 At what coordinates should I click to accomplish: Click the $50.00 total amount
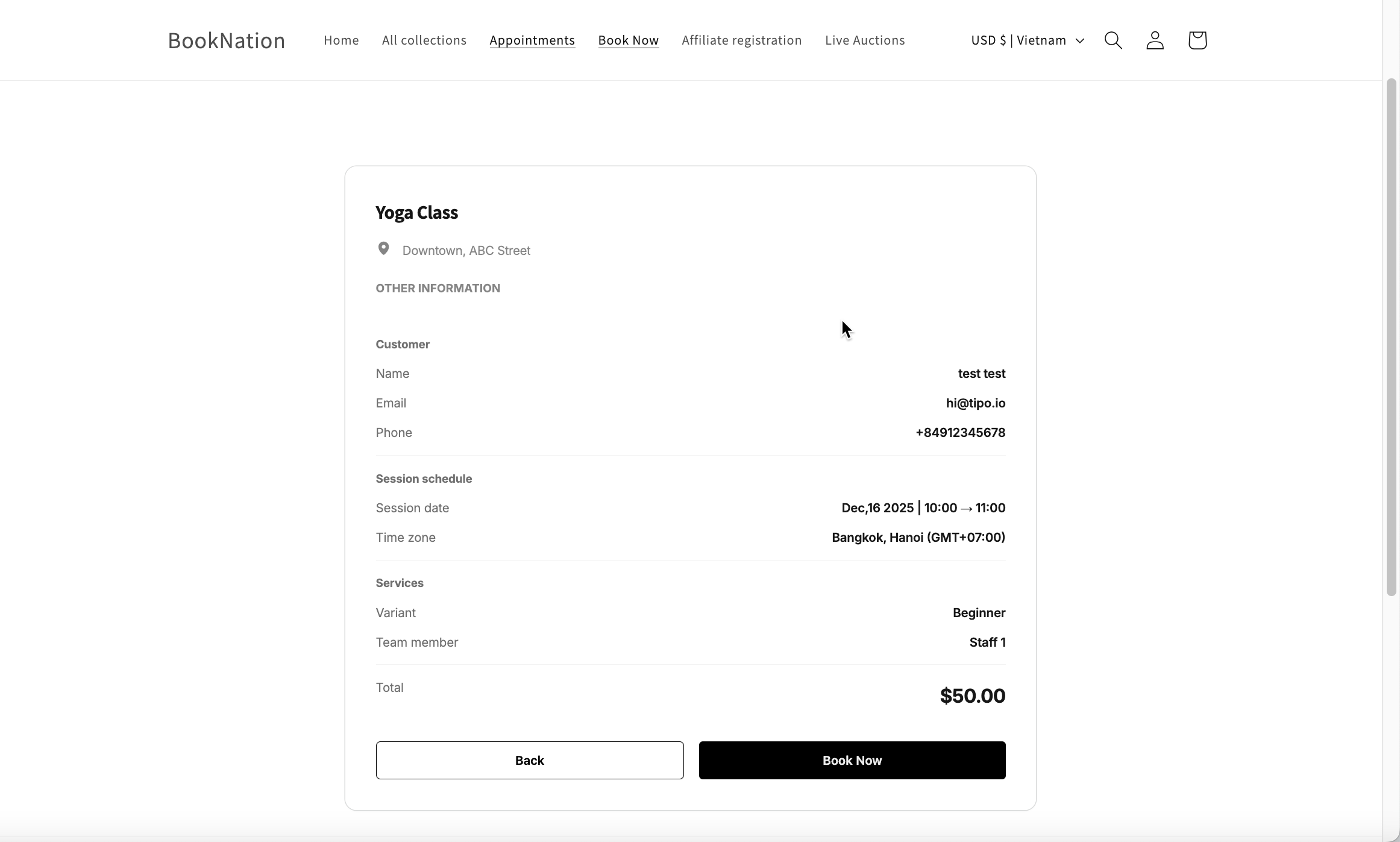point(972,696)
